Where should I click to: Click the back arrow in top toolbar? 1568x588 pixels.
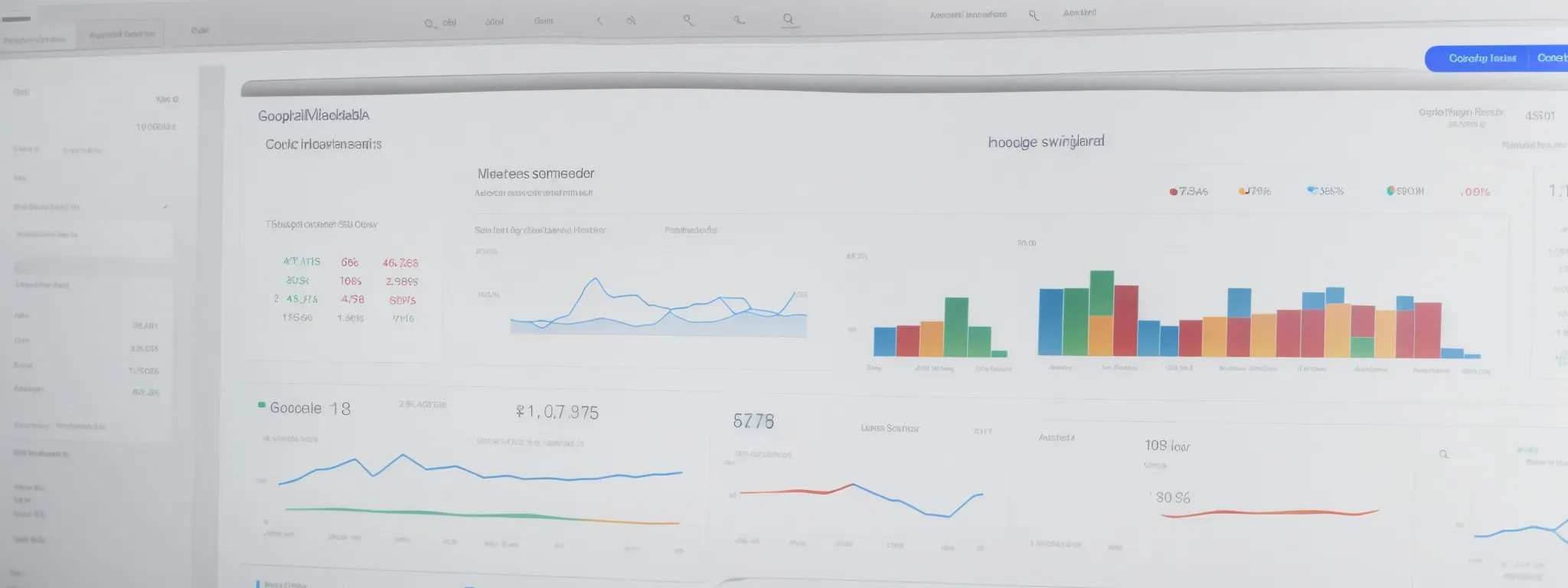coord(599,21)
